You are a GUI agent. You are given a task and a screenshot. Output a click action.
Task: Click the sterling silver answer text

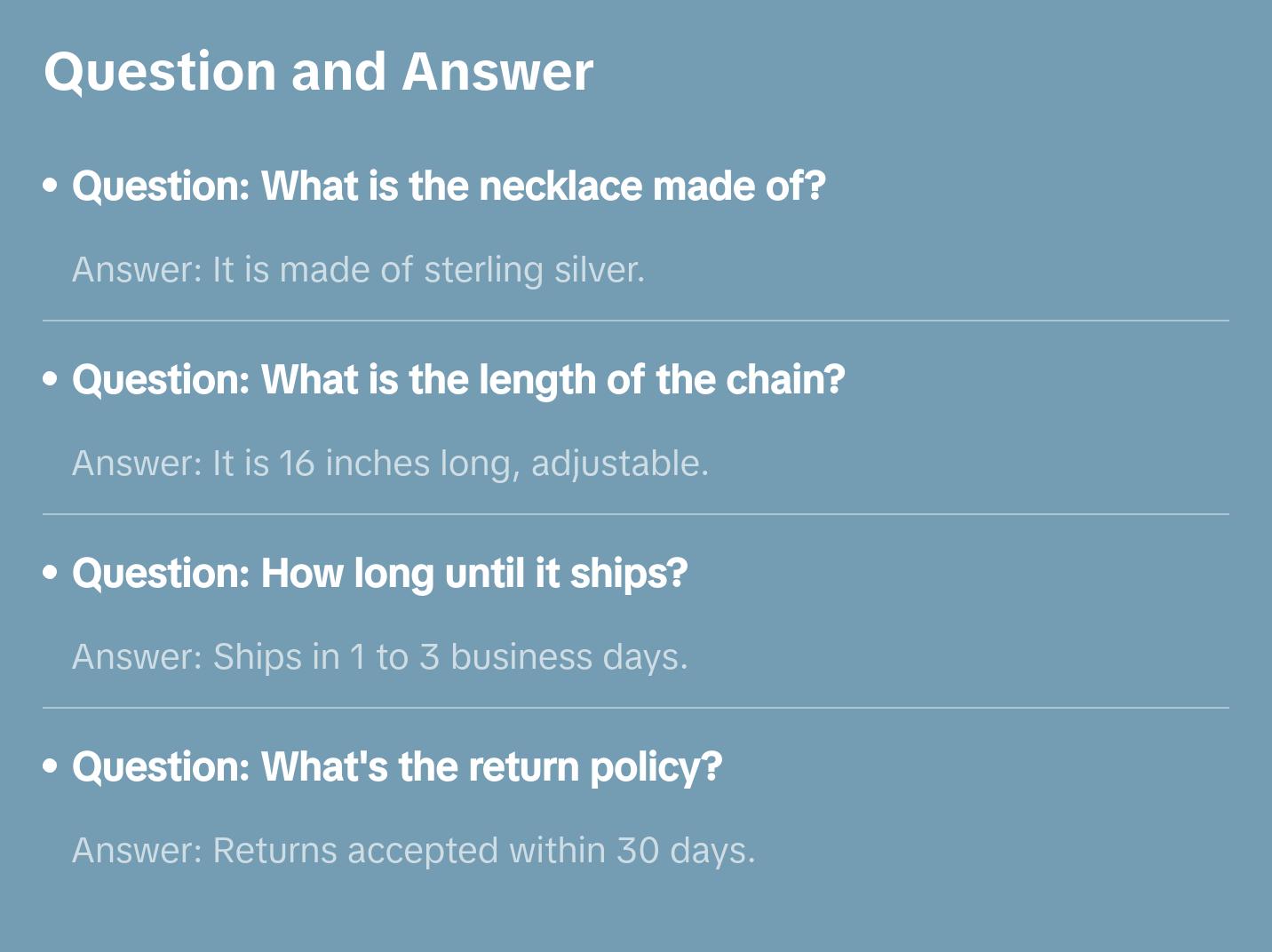pyautogui.click(x=358, y=270)
